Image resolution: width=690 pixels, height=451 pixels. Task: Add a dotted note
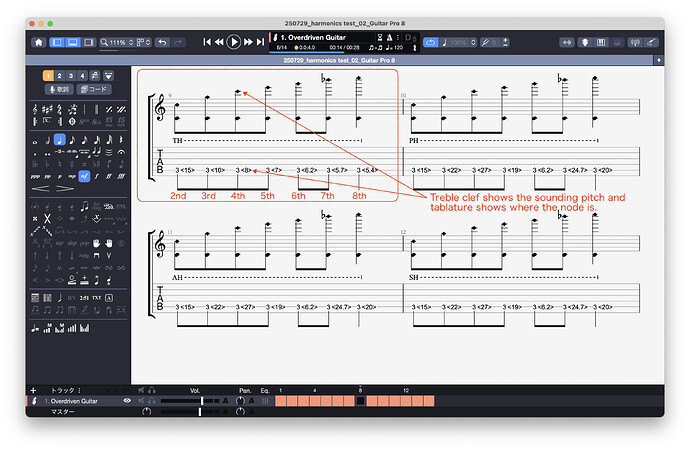point(35,153)
